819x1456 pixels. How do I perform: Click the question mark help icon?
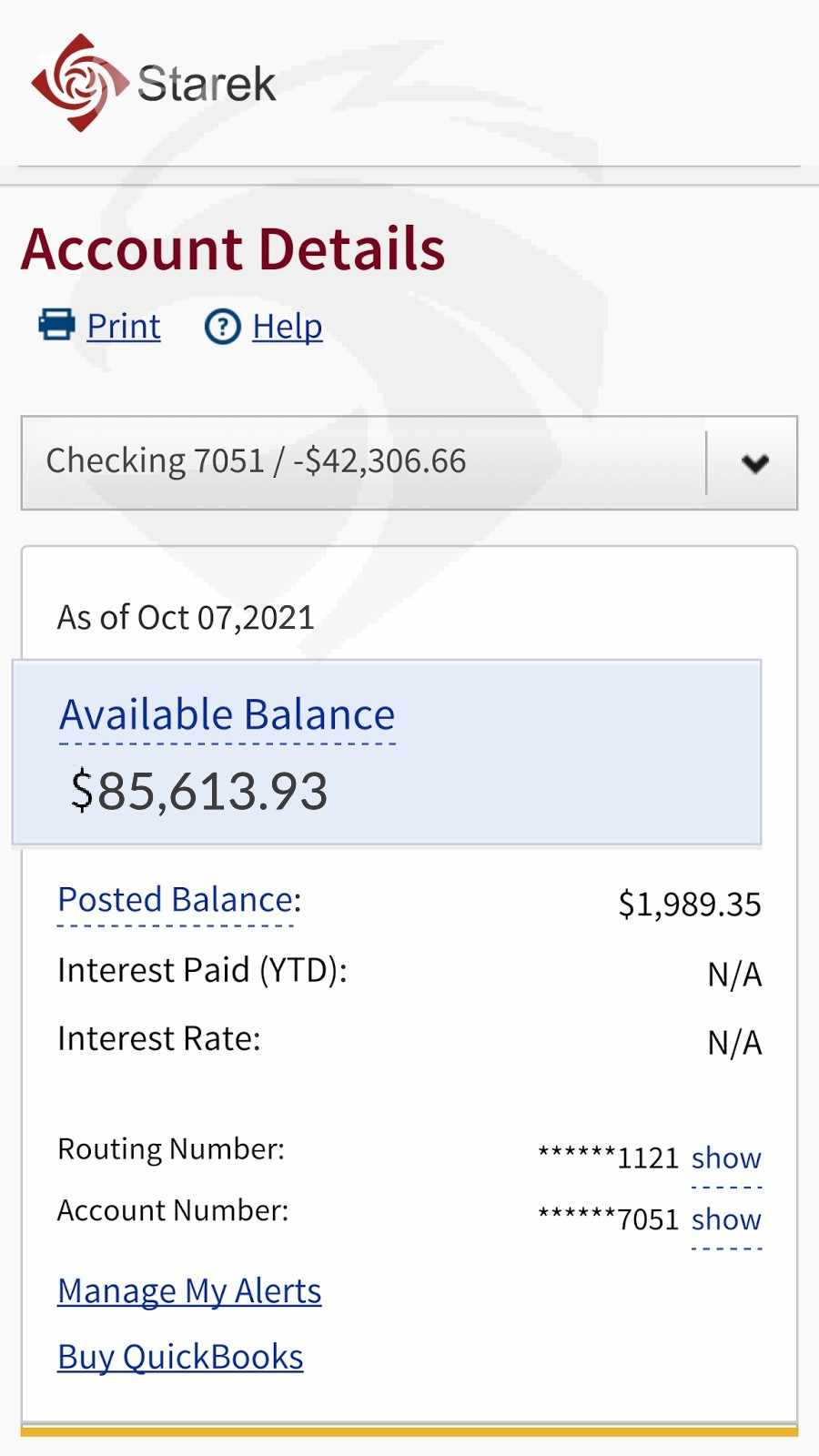pyautogui.click(x=222, y=327)
